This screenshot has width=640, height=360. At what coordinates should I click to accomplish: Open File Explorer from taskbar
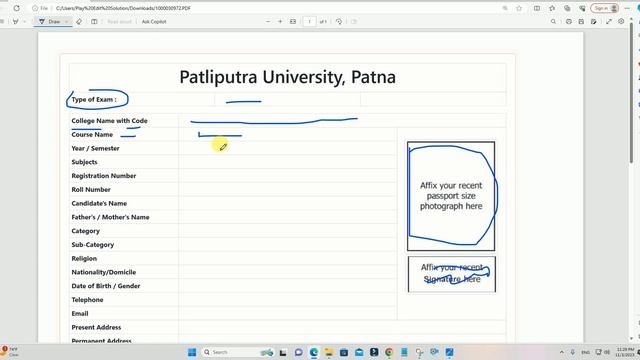point(329,352)
